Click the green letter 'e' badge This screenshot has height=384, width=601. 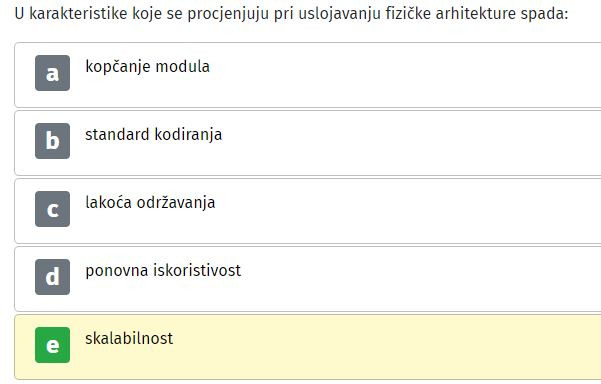coord(53,345)
